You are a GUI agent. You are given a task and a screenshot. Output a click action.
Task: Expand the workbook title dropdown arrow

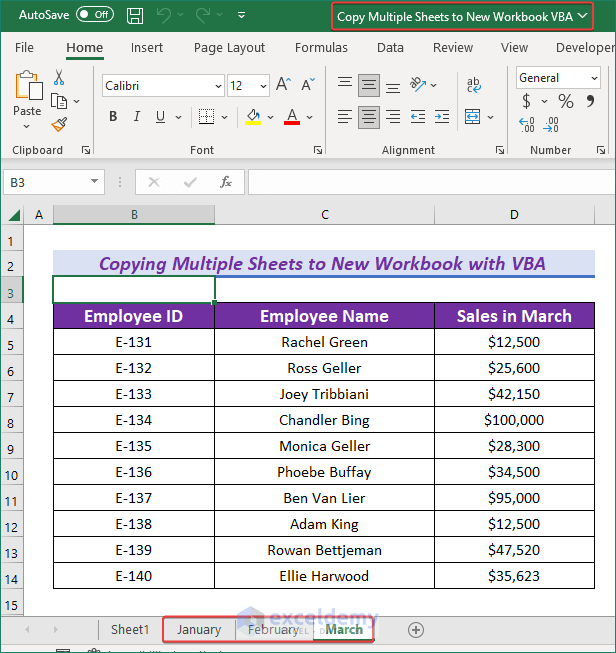point(583,16)
